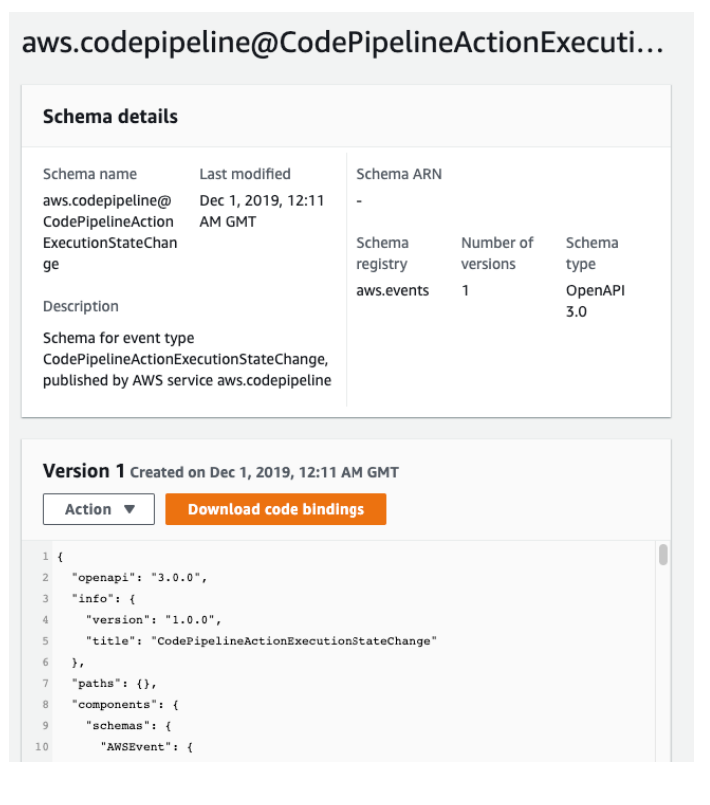Select the Created on Dec 1, 2019 text
The width and height of the screenshot is (710, 805).
click(x=264, y=472)
